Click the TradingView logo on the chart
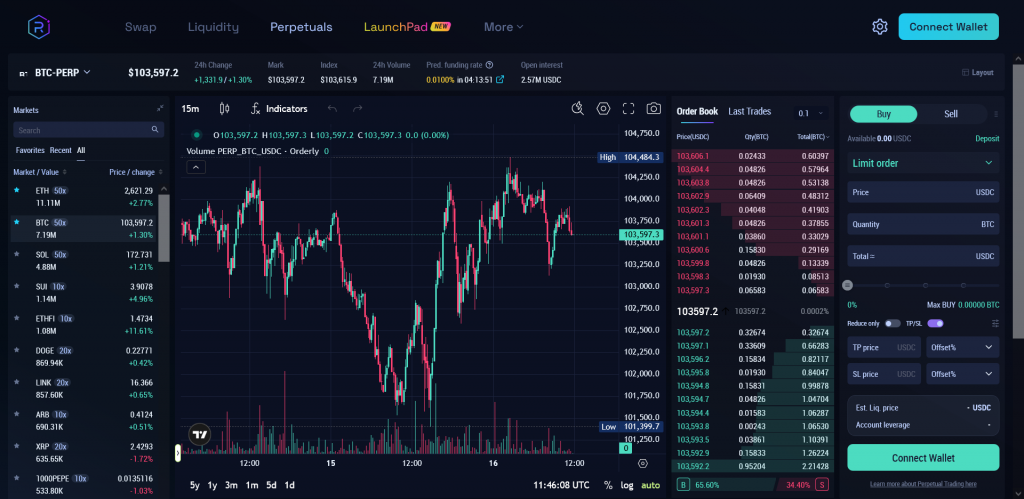 200,434
